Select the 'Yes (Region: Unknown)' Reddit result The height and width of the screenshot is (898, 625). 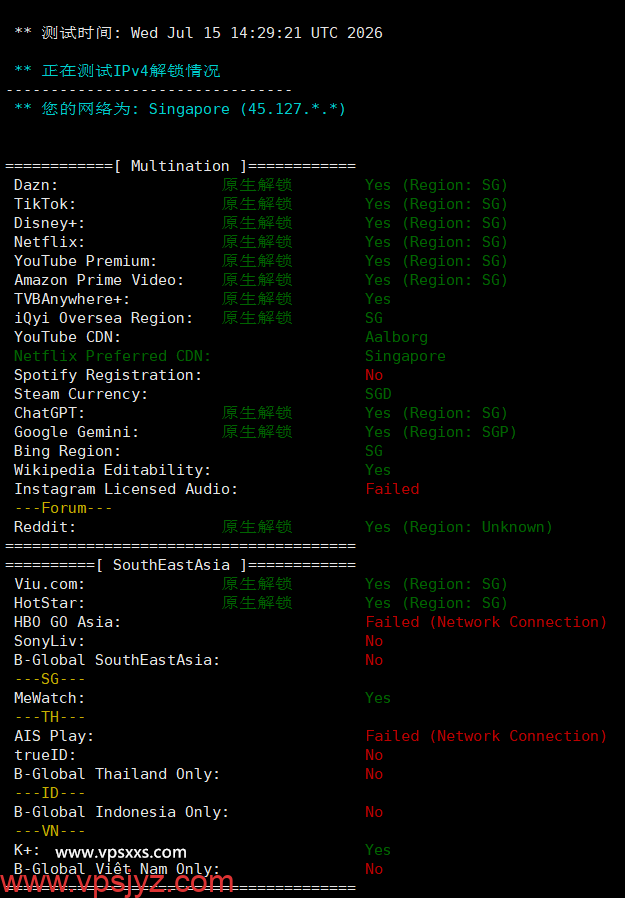[459, 527]
